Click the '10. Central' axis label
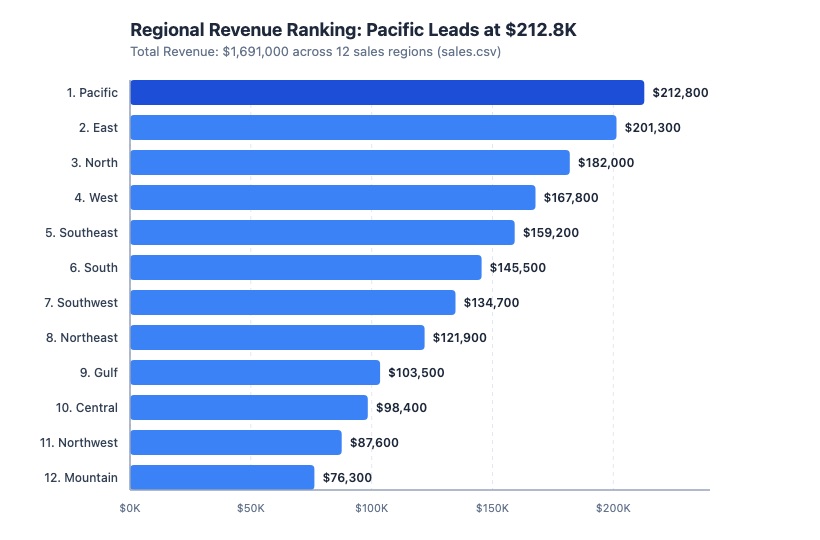Viewport: 820px width, 540px height. 87,408
